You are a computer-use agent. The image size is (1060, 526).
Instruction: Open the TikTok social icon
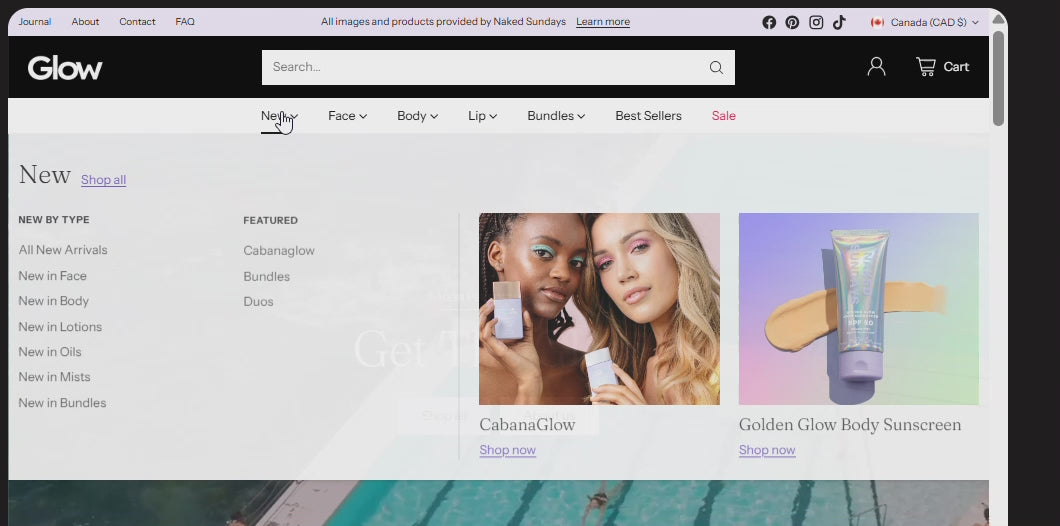[839, 22]
